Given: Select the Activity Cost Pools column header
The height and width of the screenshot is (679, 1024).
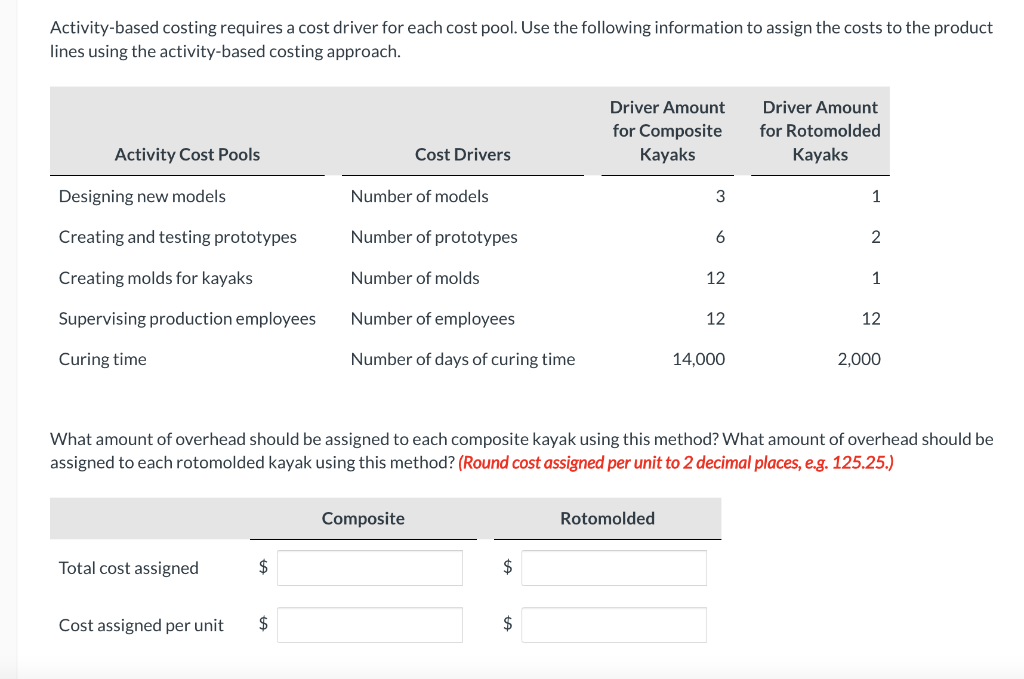Looking at the screenshot, I should click(x=187, y=154).
